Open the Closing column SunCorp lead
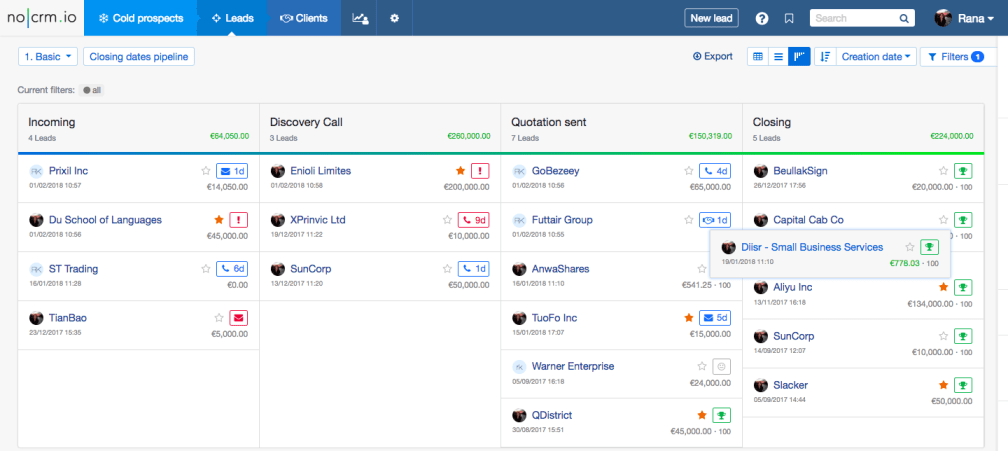 coord(794,336)
